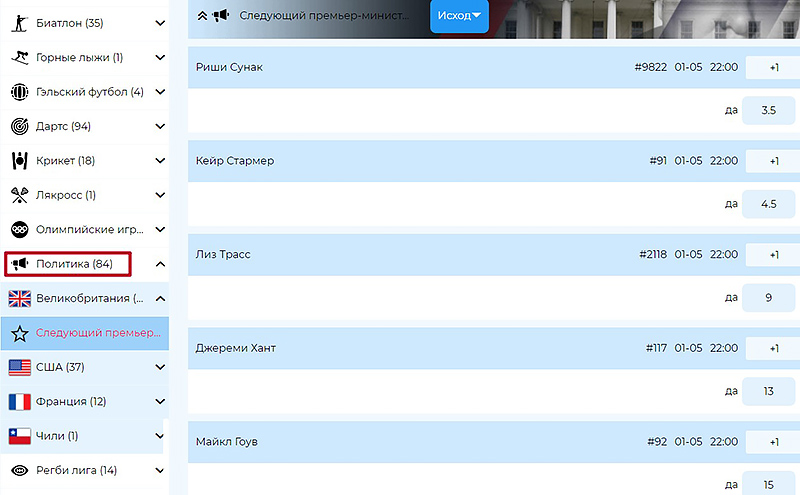Click the cricket sport icon
The image size is (800, 495).
coord(19,161)
